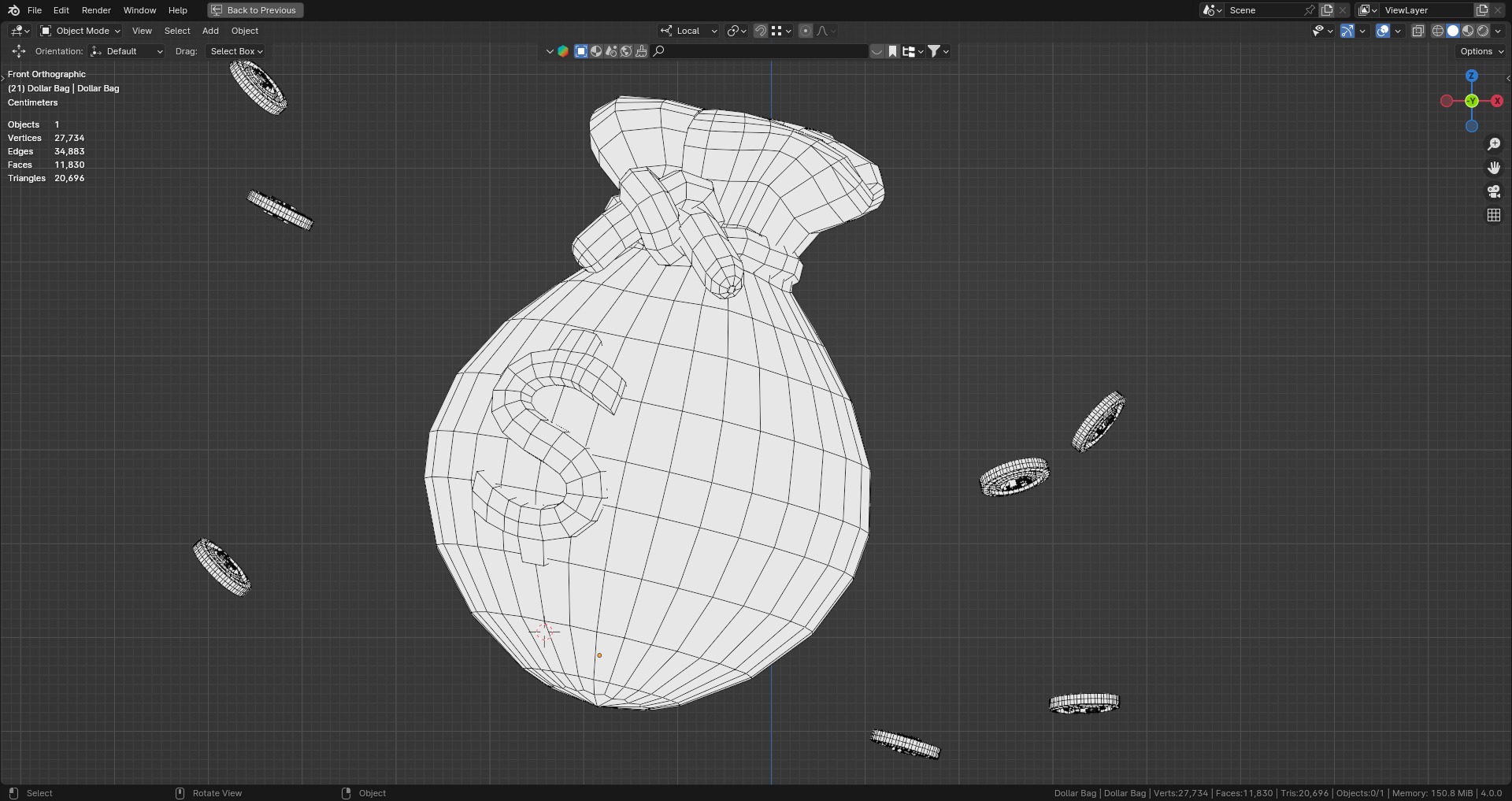This screenshot has width=1512, height=801.
Task: Click the move tool settings icon
Action: (18, 51)
